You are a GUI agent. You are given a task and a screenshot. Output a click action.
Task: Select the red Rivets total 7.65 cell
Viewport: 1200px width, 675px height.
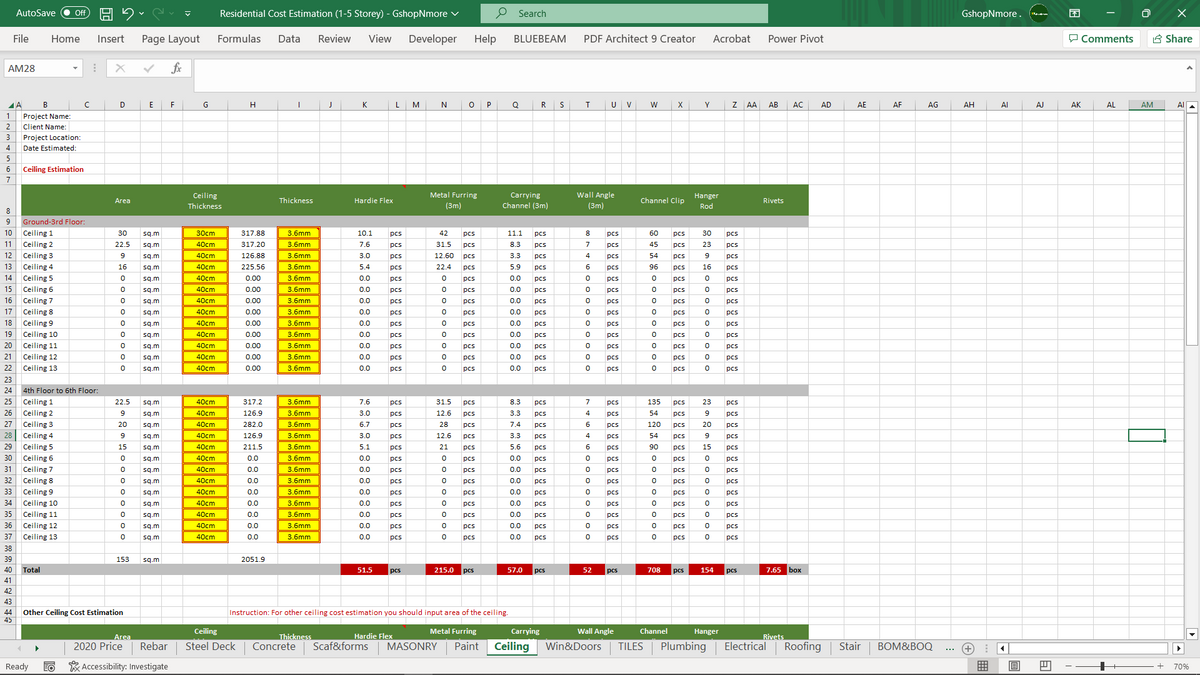coord(773,569)
